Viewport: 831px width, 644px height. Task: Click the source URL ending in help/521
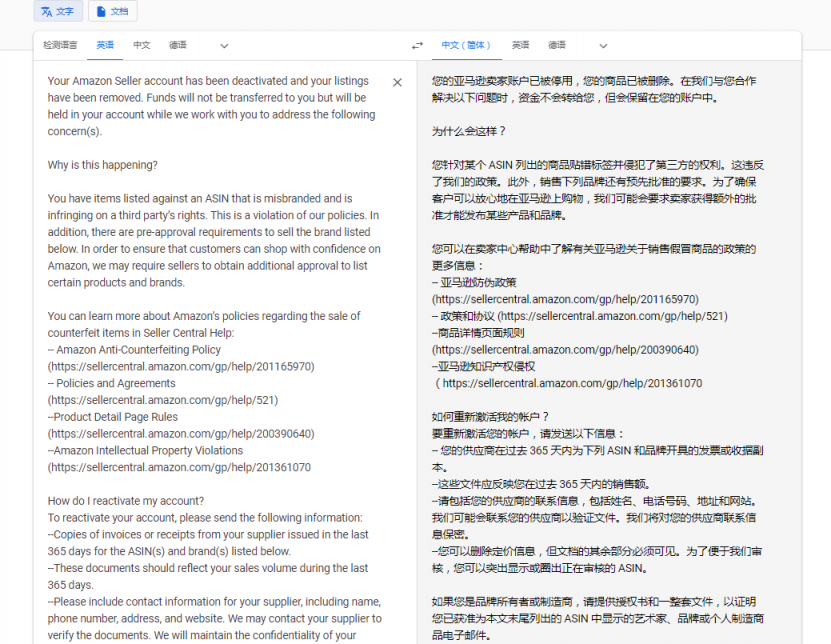point(163,400)
